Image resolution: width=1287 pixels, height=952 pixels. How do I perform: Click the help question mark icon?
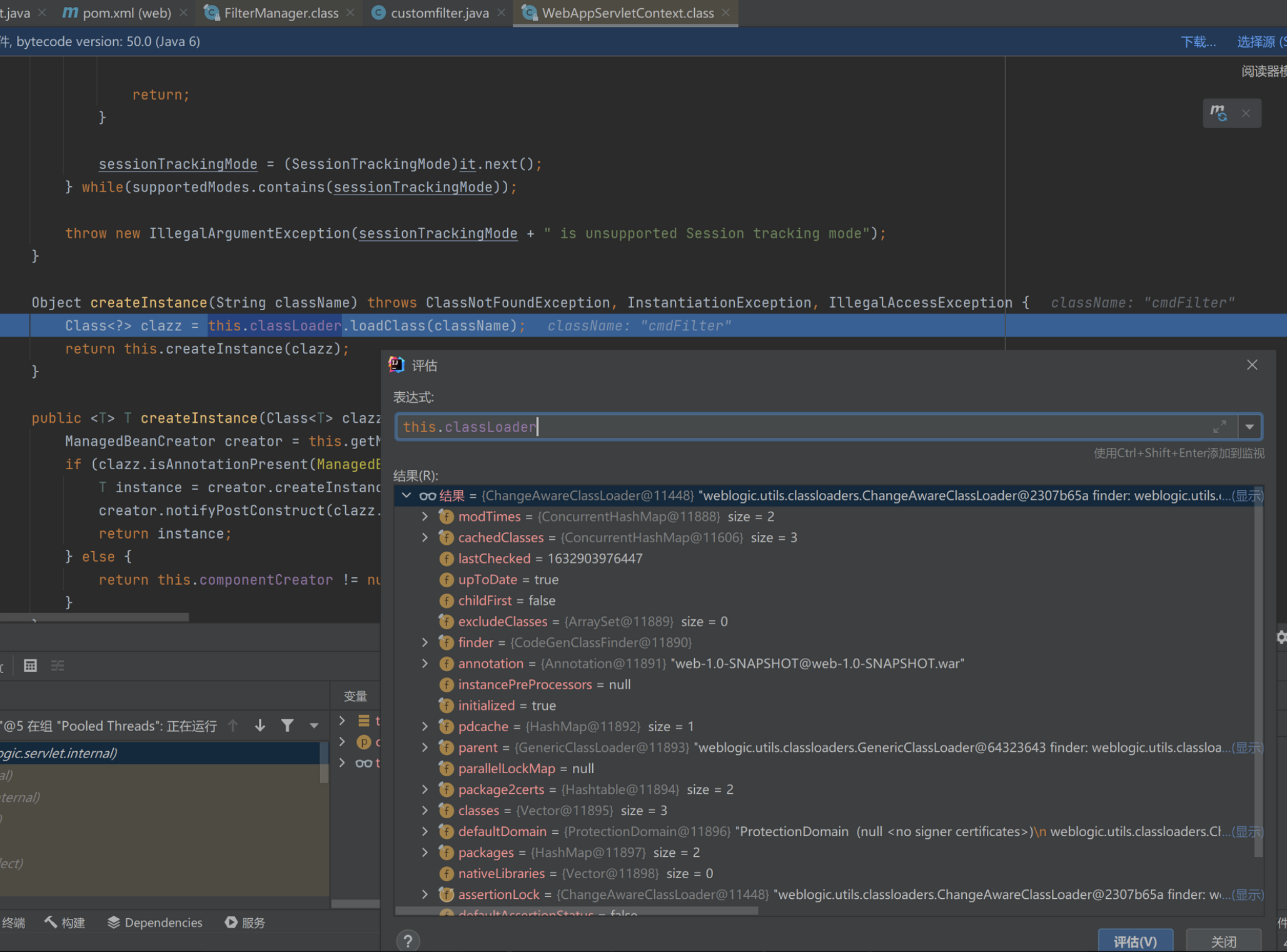(x=408, y=940)
